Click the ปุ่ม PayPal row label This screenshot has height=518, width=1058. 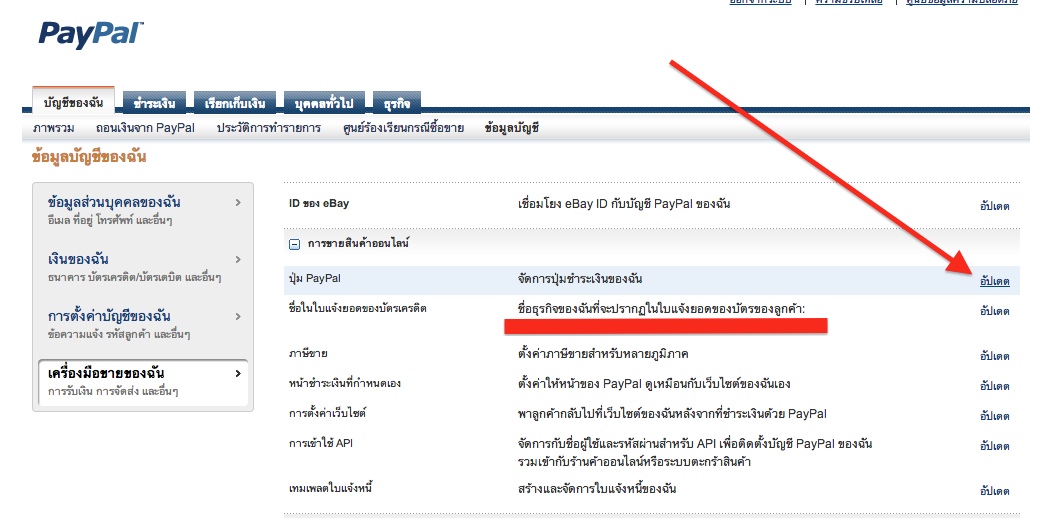coord(315,278)
